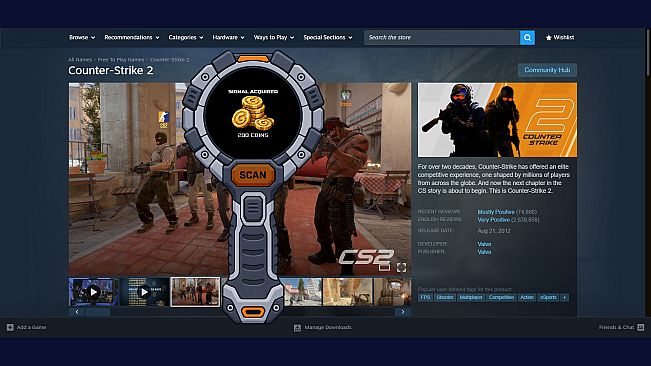Select the Shooter tag
This screenshot has width=651, height=366.
[x=445, y=298]
